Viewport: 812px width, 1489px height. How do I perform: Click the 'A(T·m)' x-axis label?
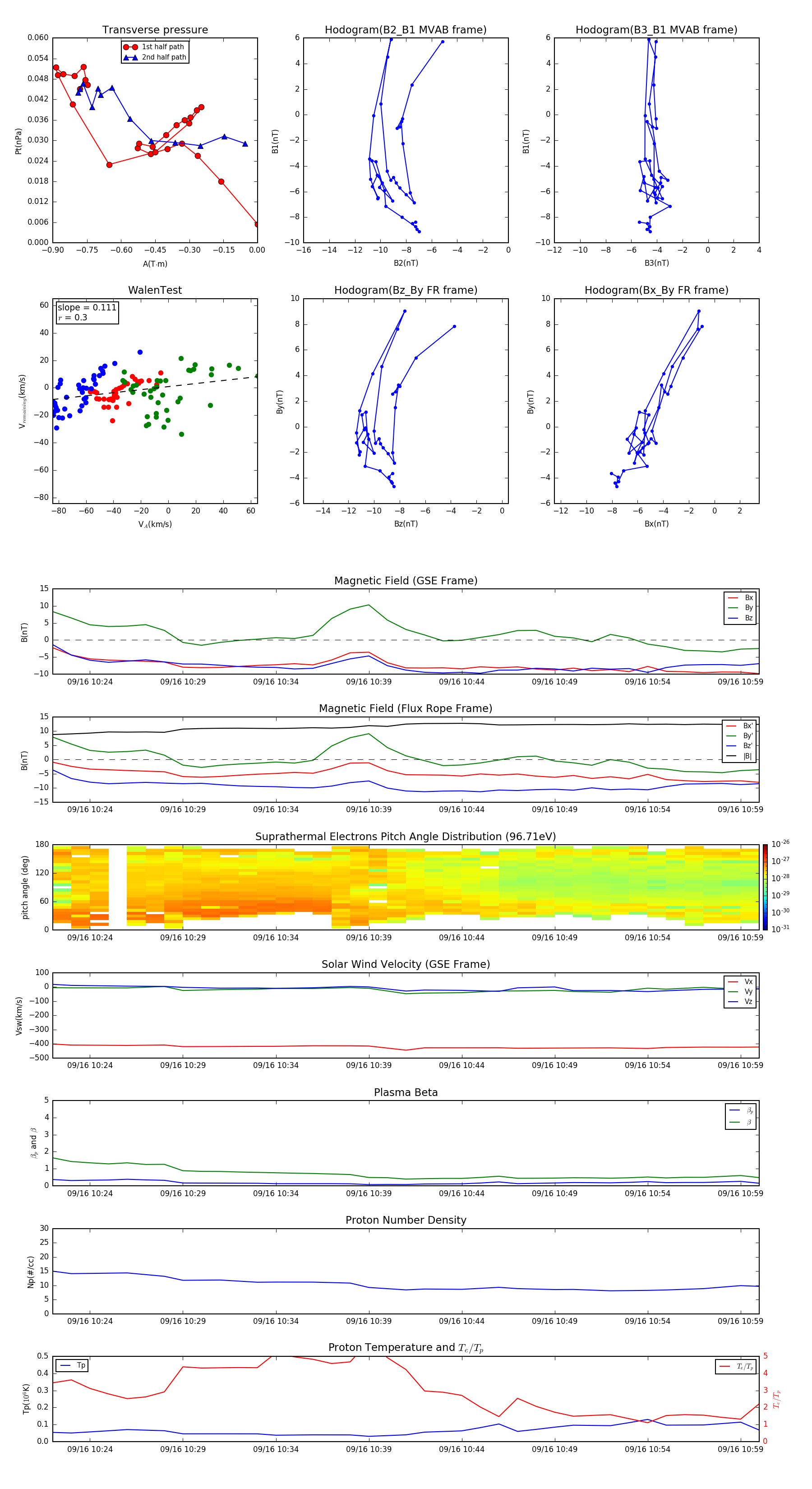point(155,264)
